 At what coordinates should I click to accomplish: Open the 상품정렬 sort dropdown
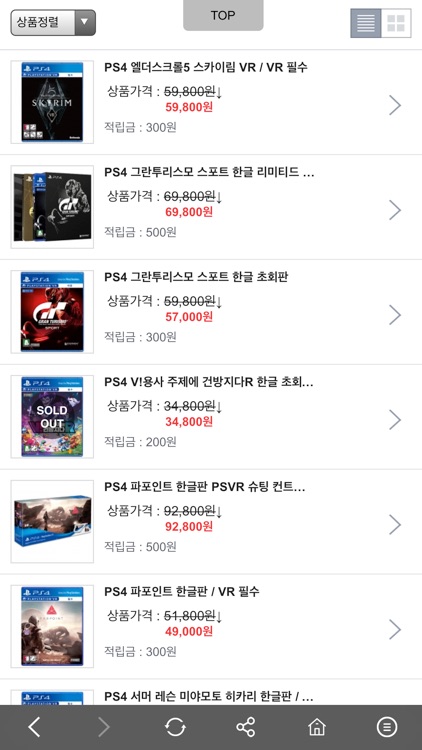[x=53, y=22]
